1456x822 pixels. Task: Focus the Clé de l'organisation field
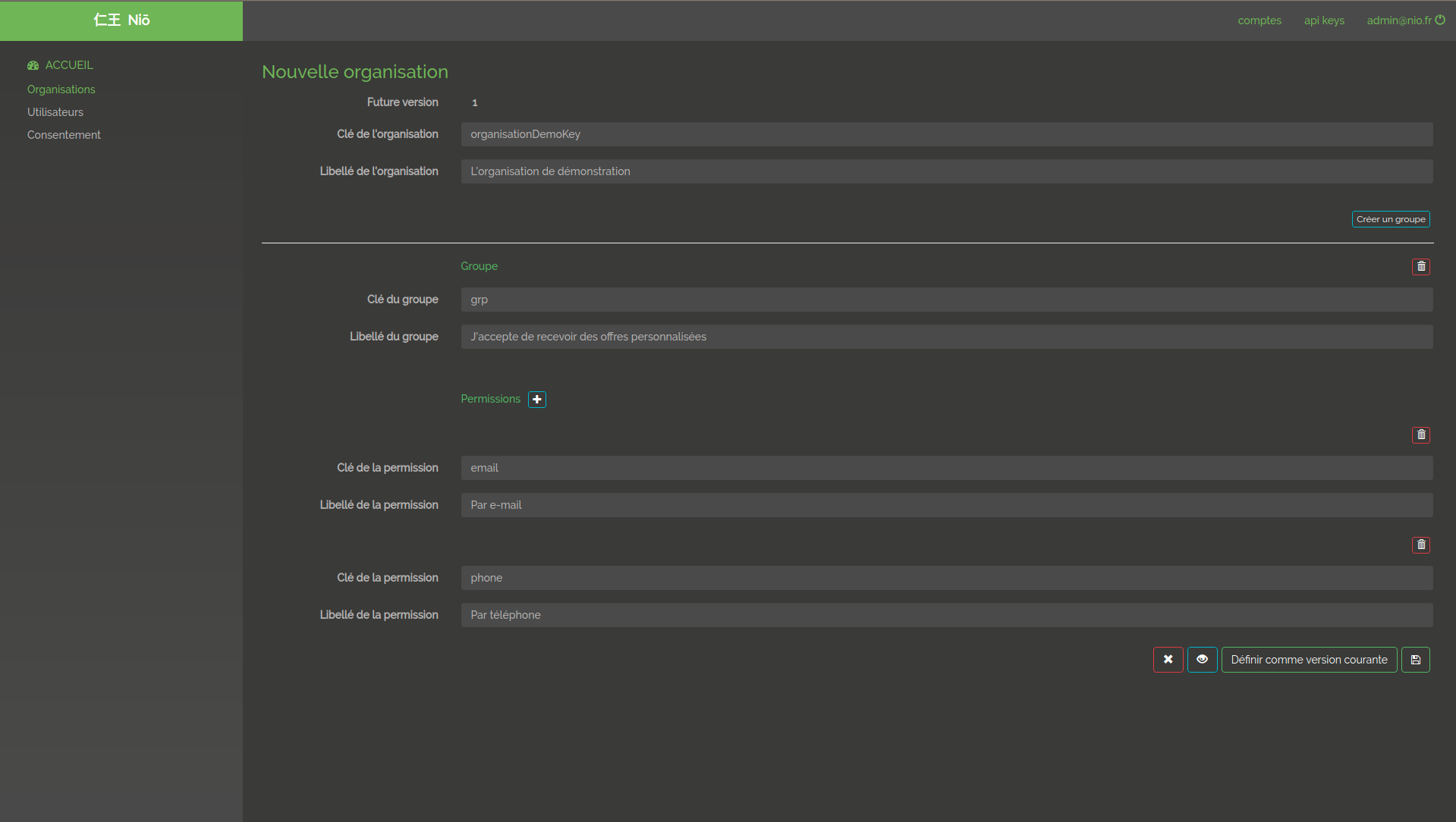(946, 134)
